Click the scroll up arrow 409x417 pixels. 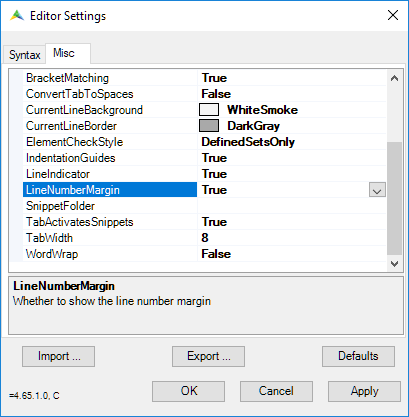394,79
